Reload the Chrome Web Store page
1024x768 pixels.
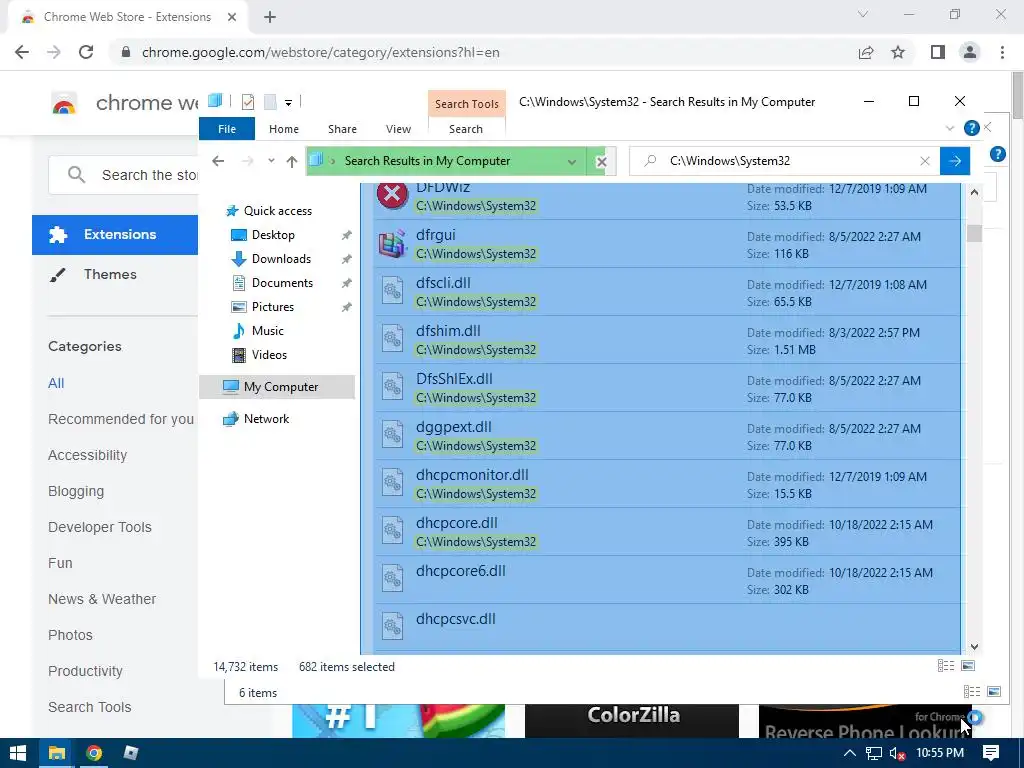point(86,52)
